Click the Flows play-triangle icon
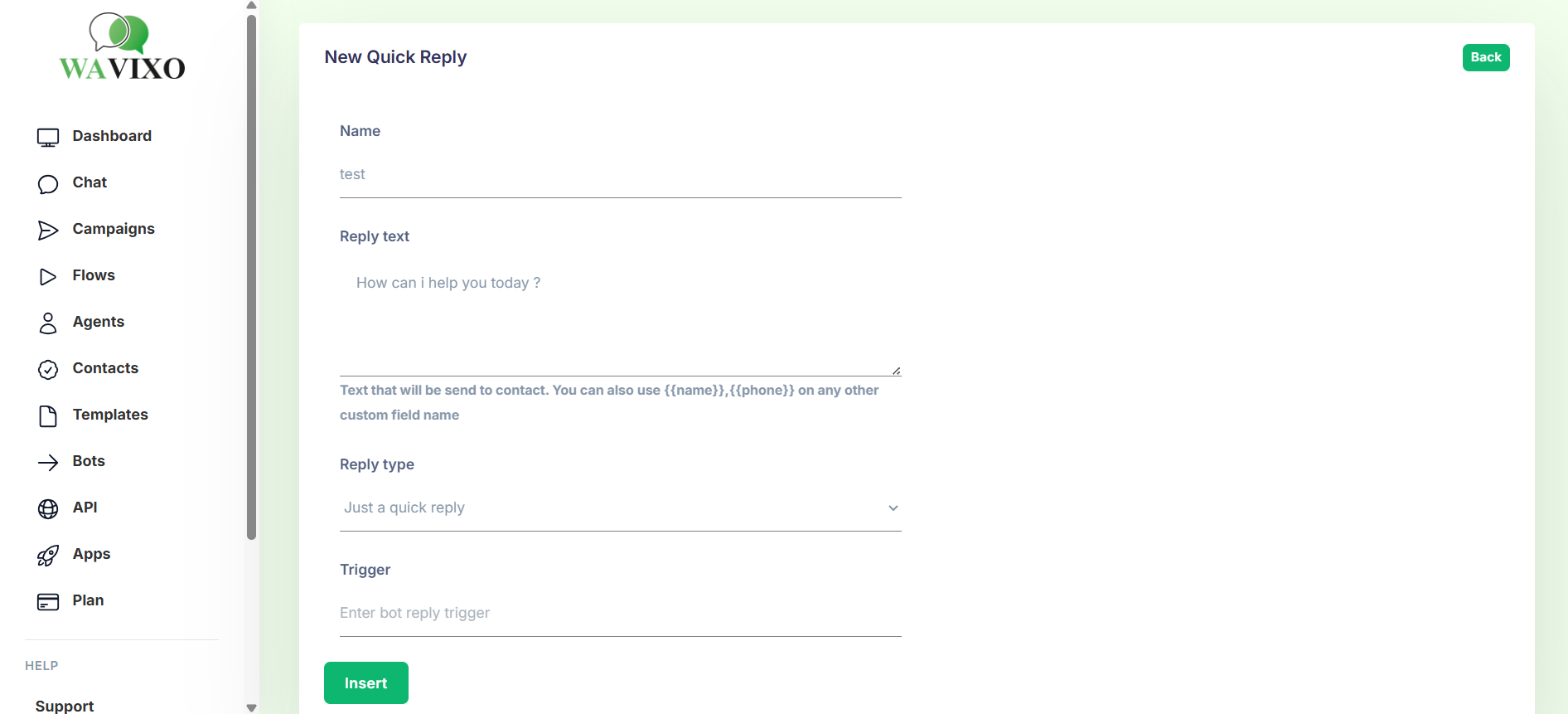 tap(48, 277)
